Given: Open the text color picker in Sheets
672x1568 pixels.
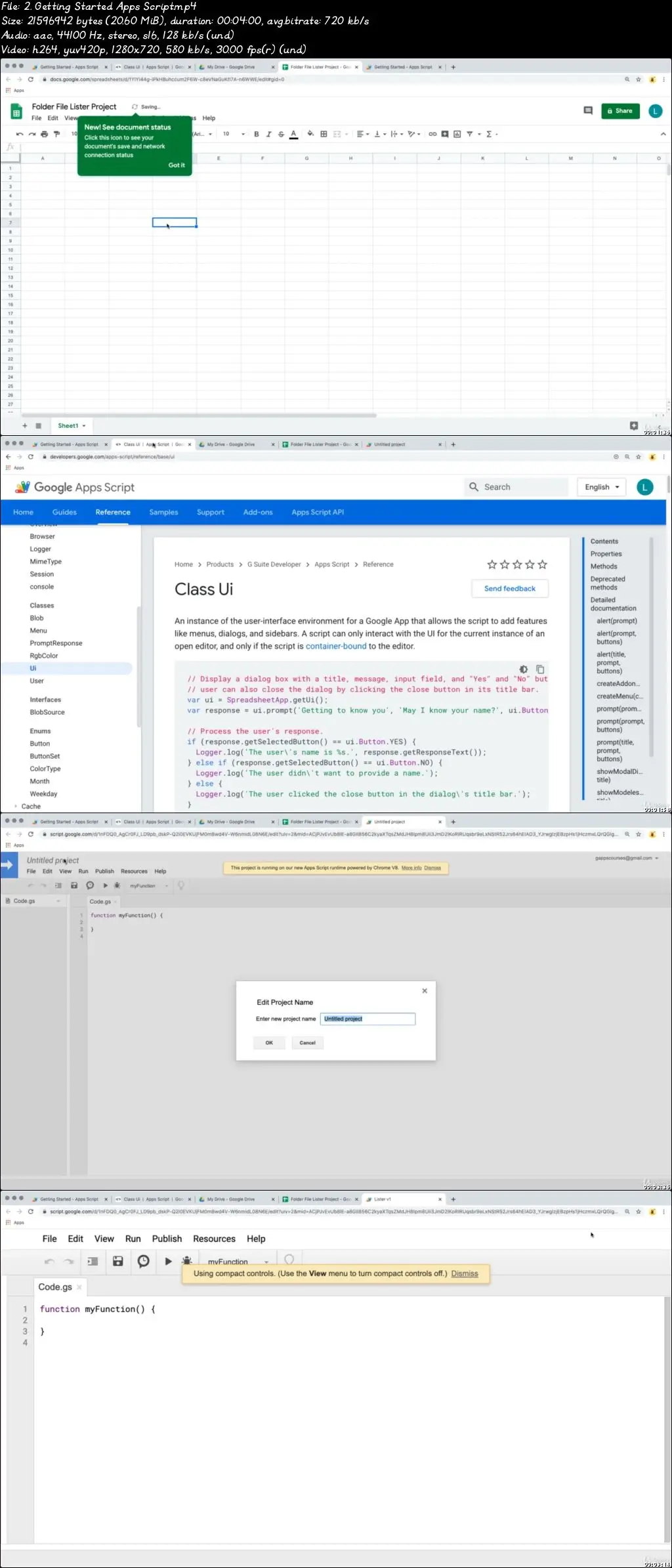Looking at the screenshot, I should coord(293,134).
